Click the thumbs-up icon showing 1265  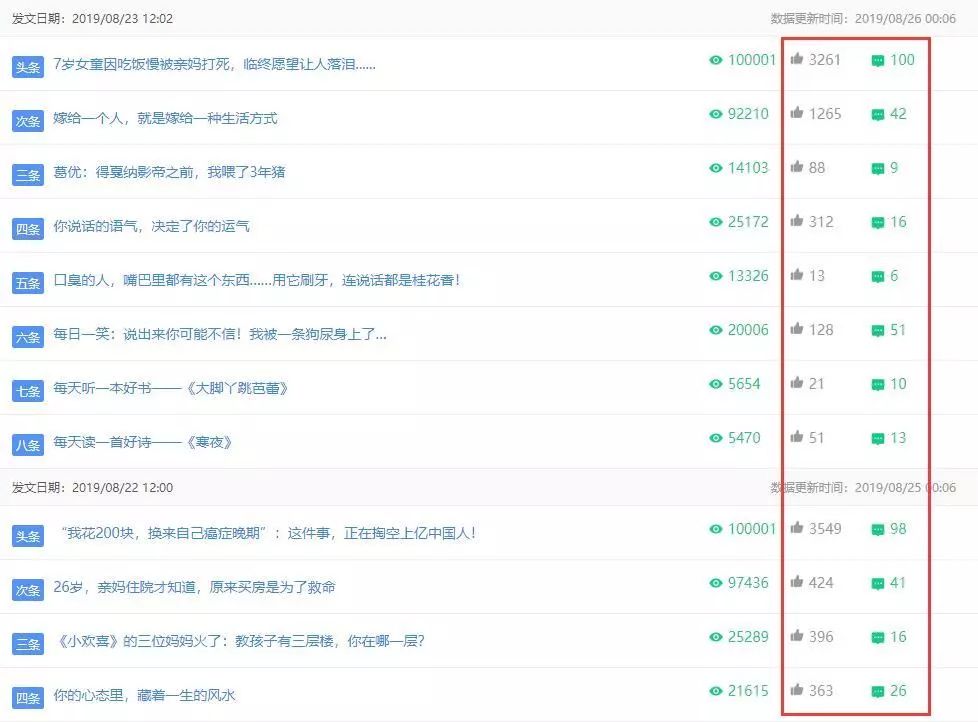(x=797, y=114)
